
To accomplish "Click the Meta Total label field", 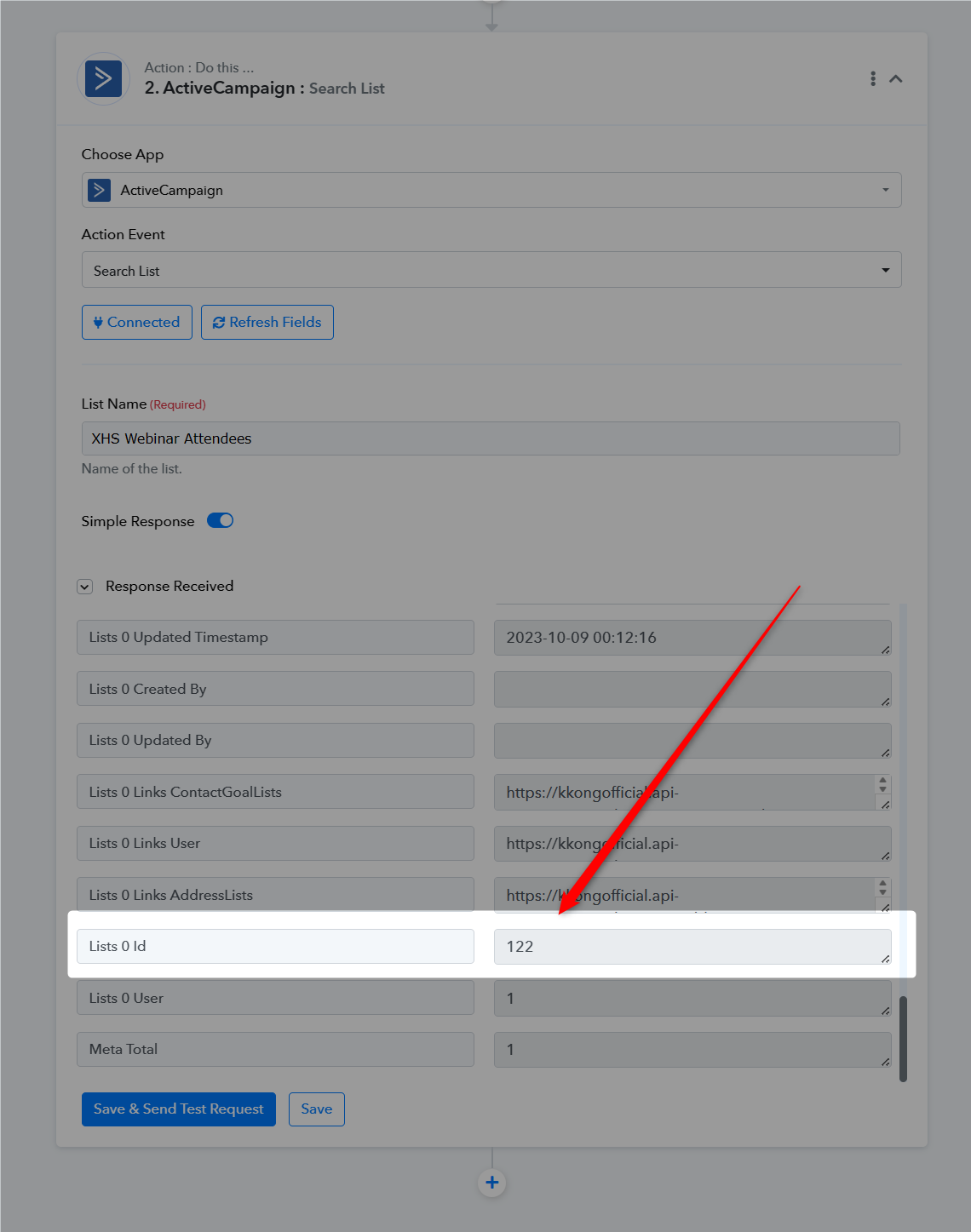I will (275, 1049).
